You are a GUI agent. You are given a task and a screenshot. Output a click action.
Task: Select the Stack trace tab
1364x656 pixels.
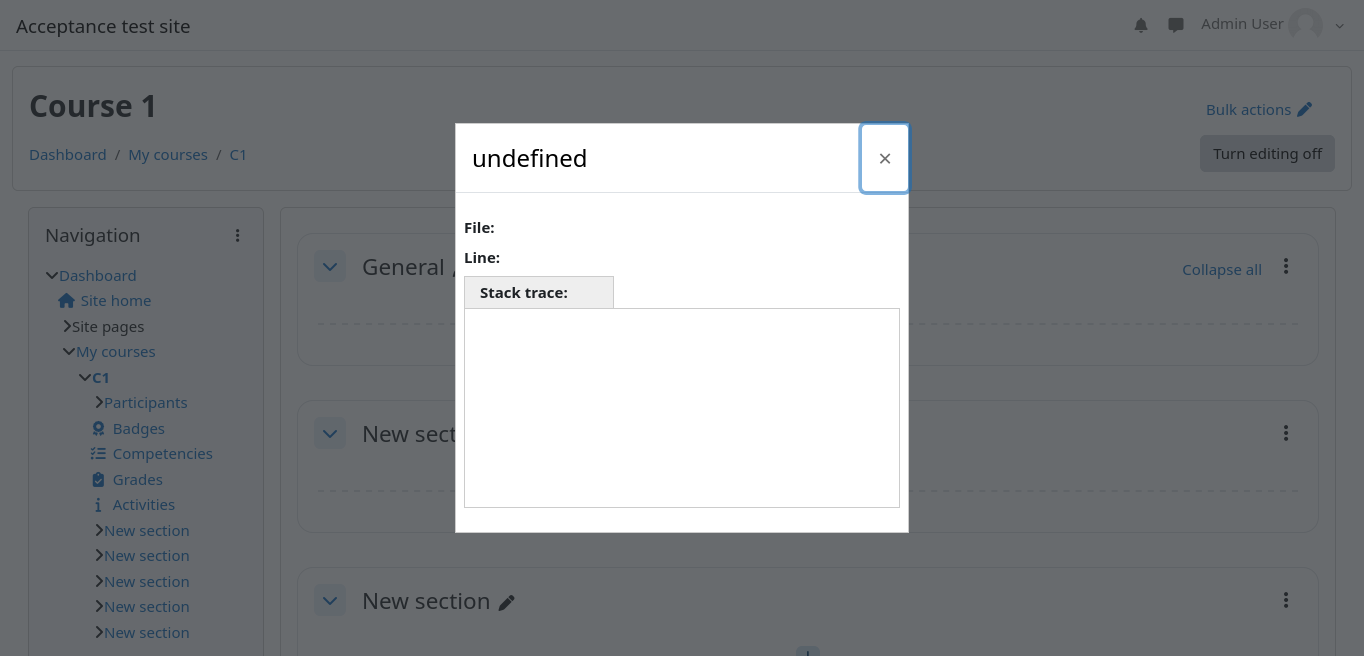[538, 293]
